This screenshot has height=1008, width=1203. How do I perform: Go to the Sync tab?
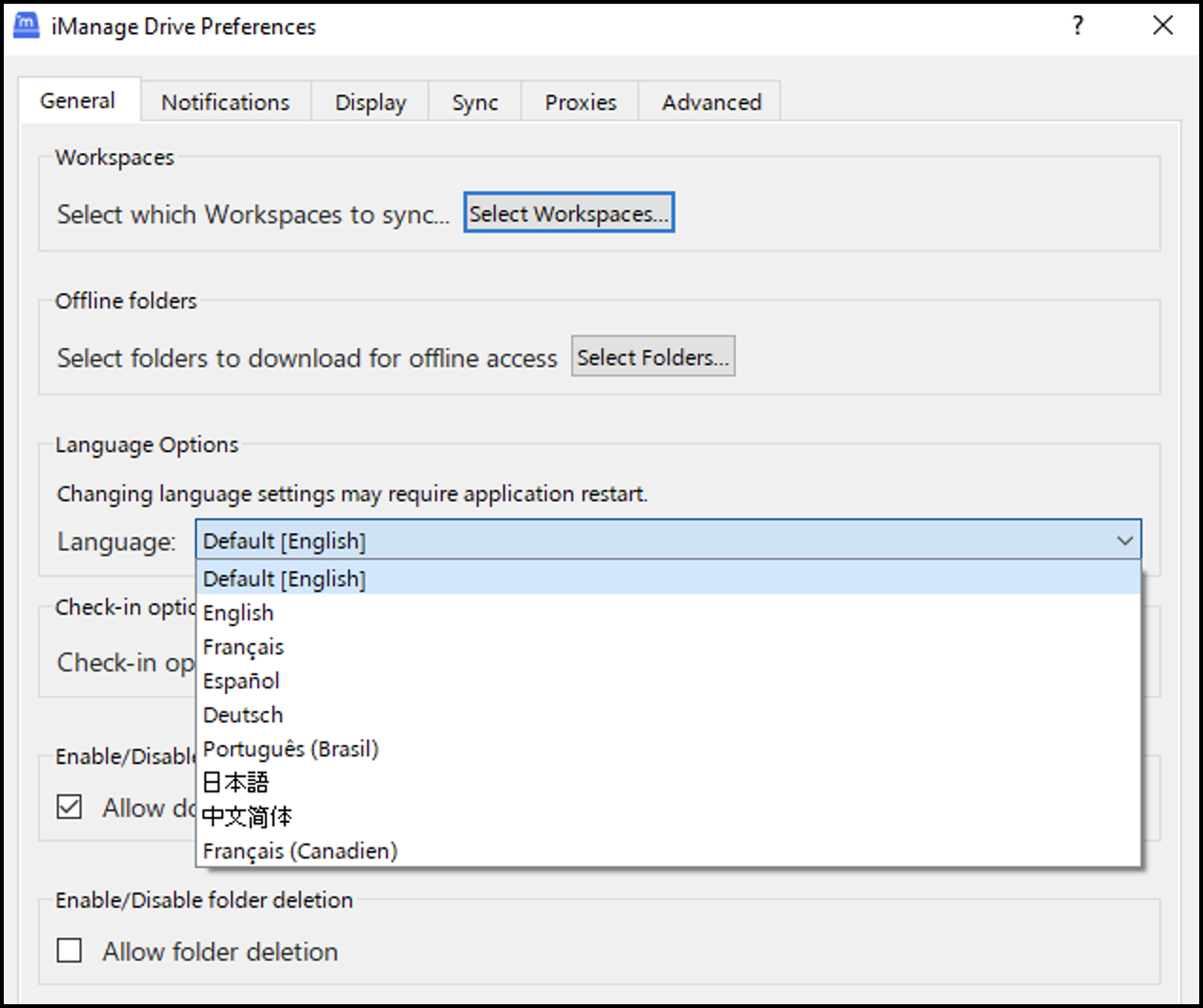475,102
